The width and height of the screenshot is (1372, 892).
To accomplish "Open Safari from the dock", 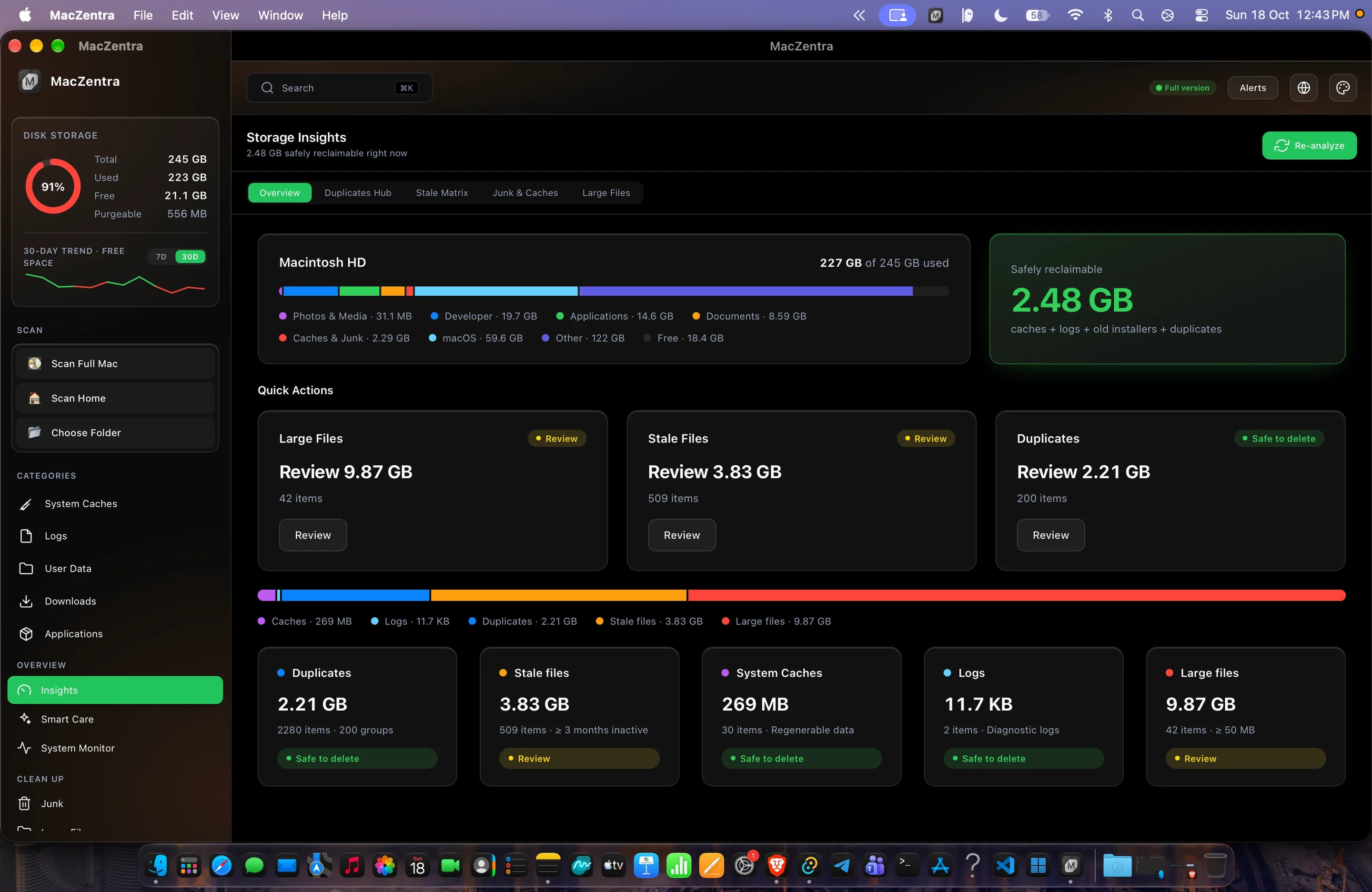I will point(222,865).
